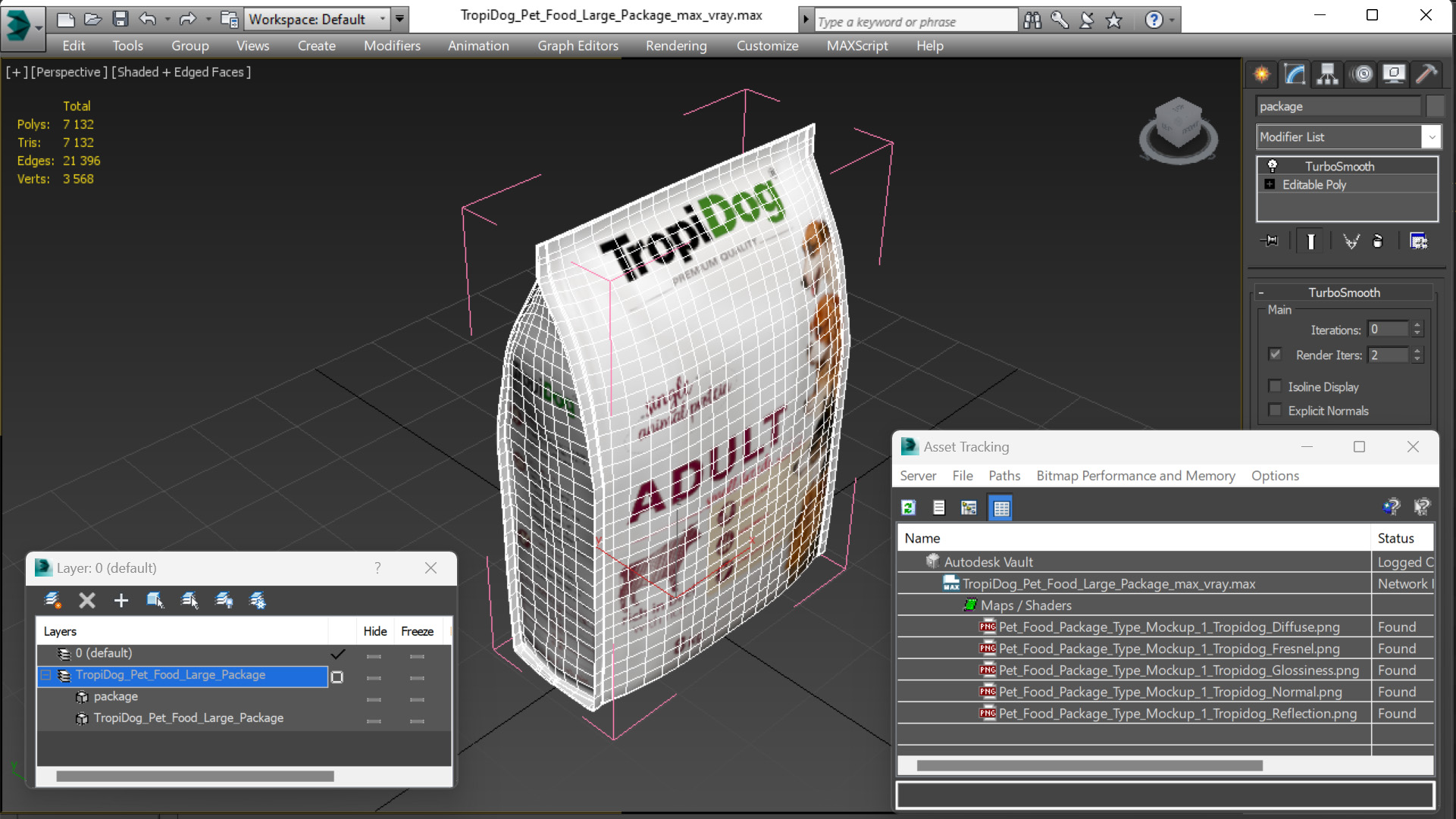The image size is (1456, 819).
Task: Open Configure Modifier Sets icon
Action: click(x=1418, y=241)
